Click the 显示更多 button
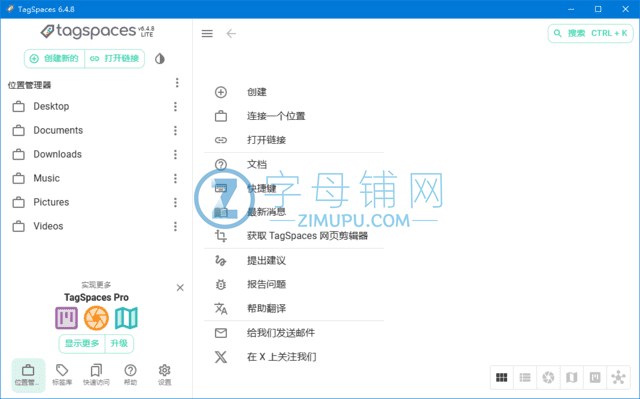The image size is (640, 399). 82,344
